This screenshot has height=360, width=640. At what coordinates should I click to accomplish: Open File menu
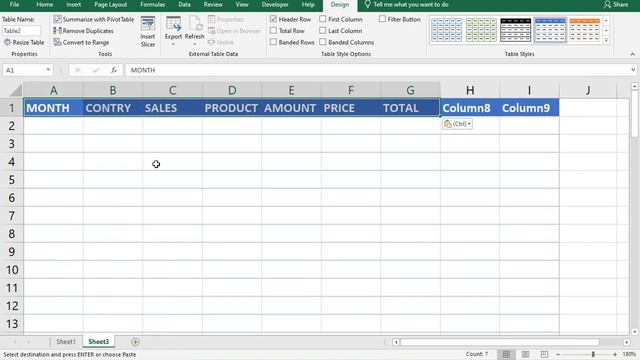14,4
